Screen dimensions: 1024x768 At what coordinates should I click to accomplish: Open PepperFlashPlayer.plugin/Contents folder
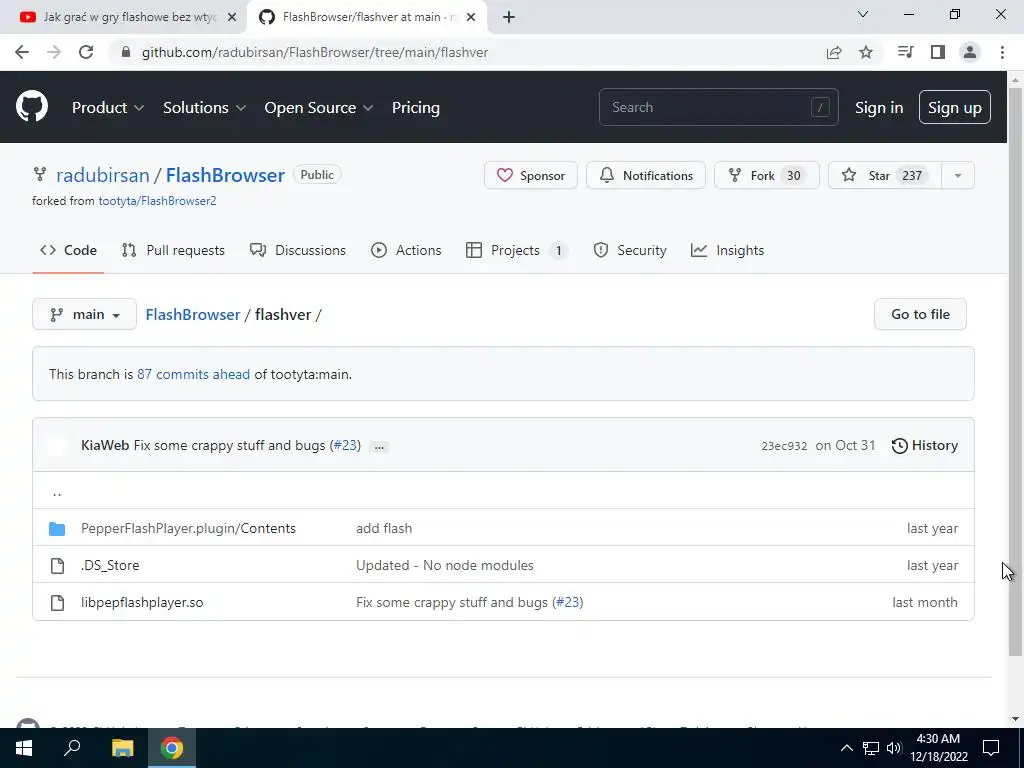point(188,528)
